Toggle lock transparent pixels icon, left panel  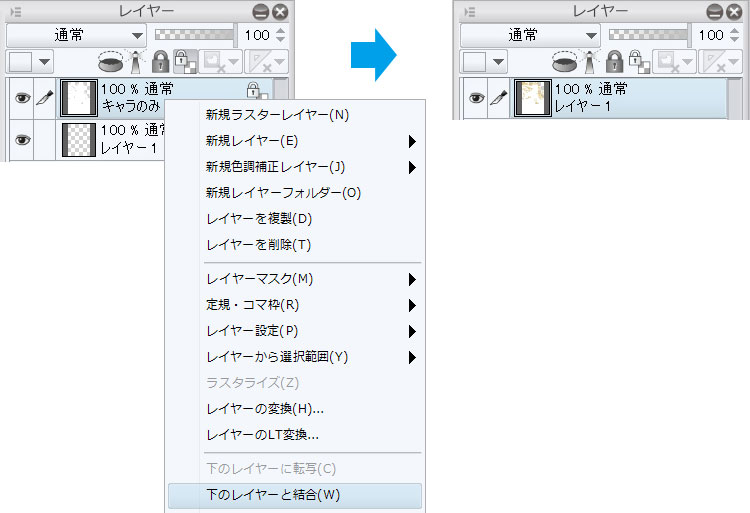coord(185,62)
